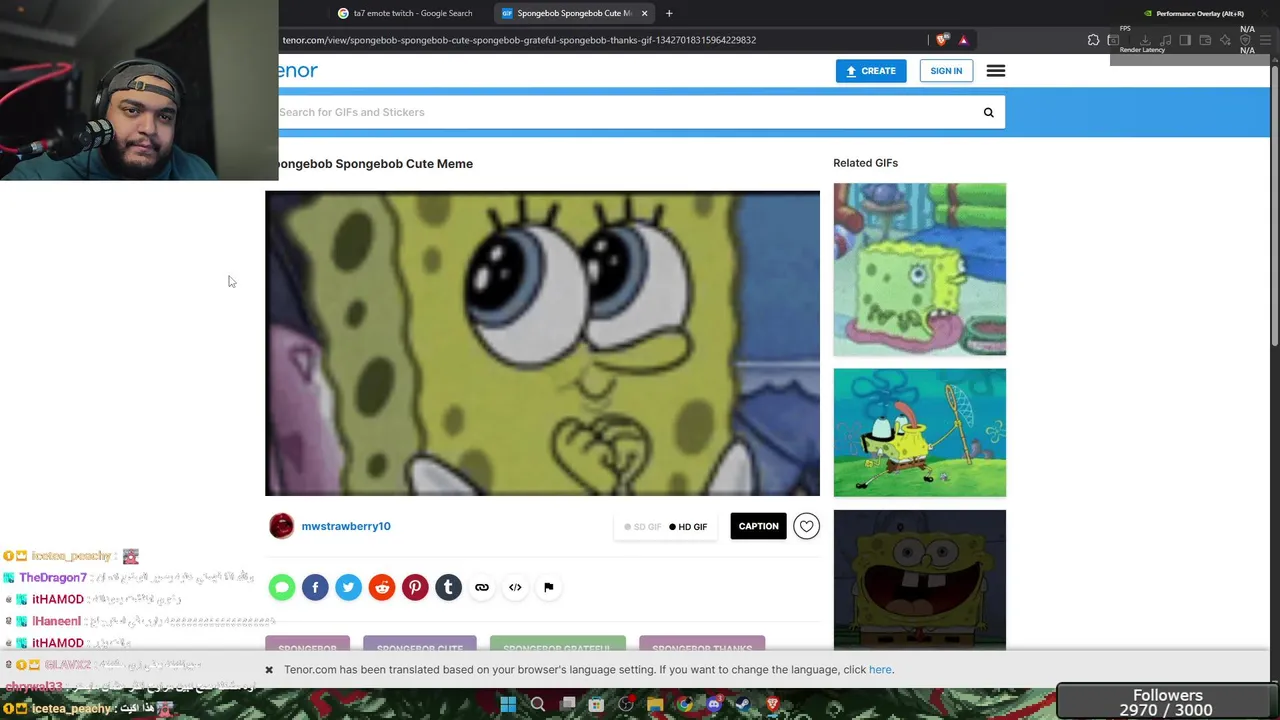Share GIF on Pinterest
The width and height of the screenshot is (1280, 720).
tap(415, 587)
